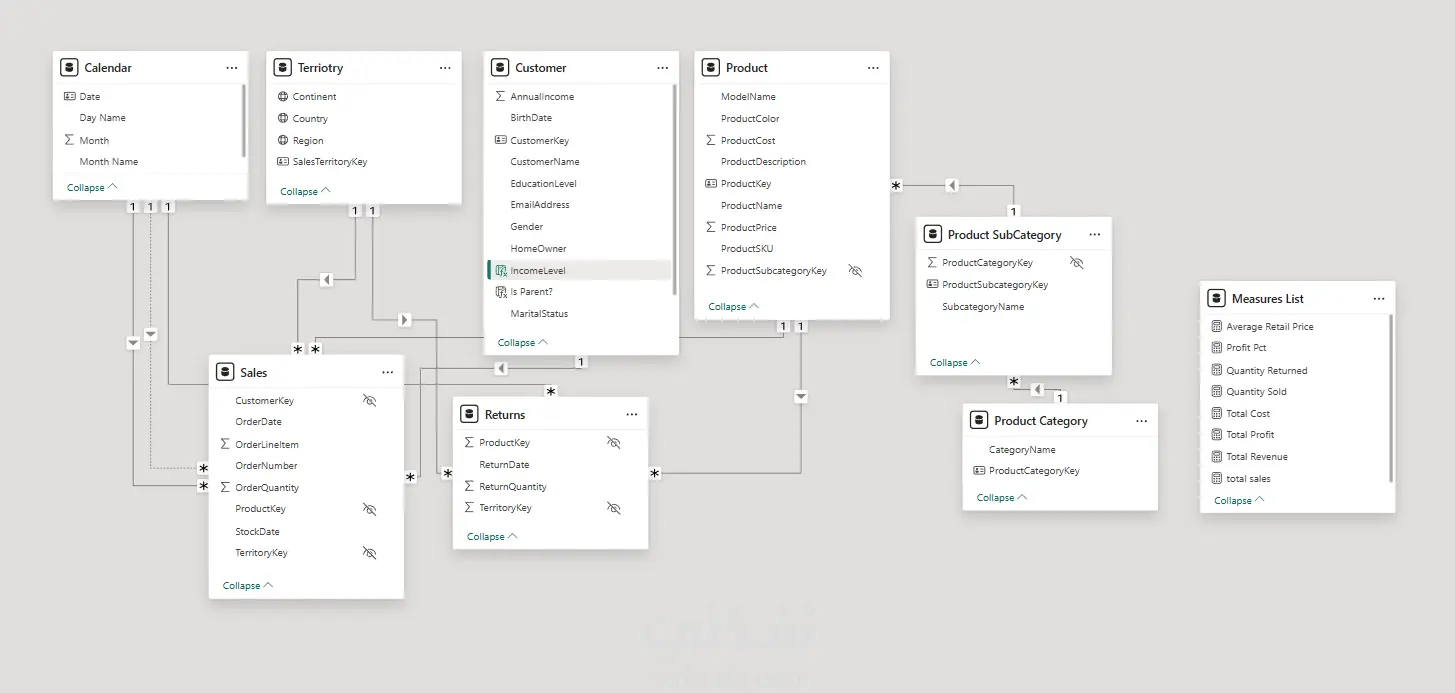This screenshot has width=1455, height=693.
Task: Click the Continent globe icon in Territory
Action: click(x=283, y=97)
